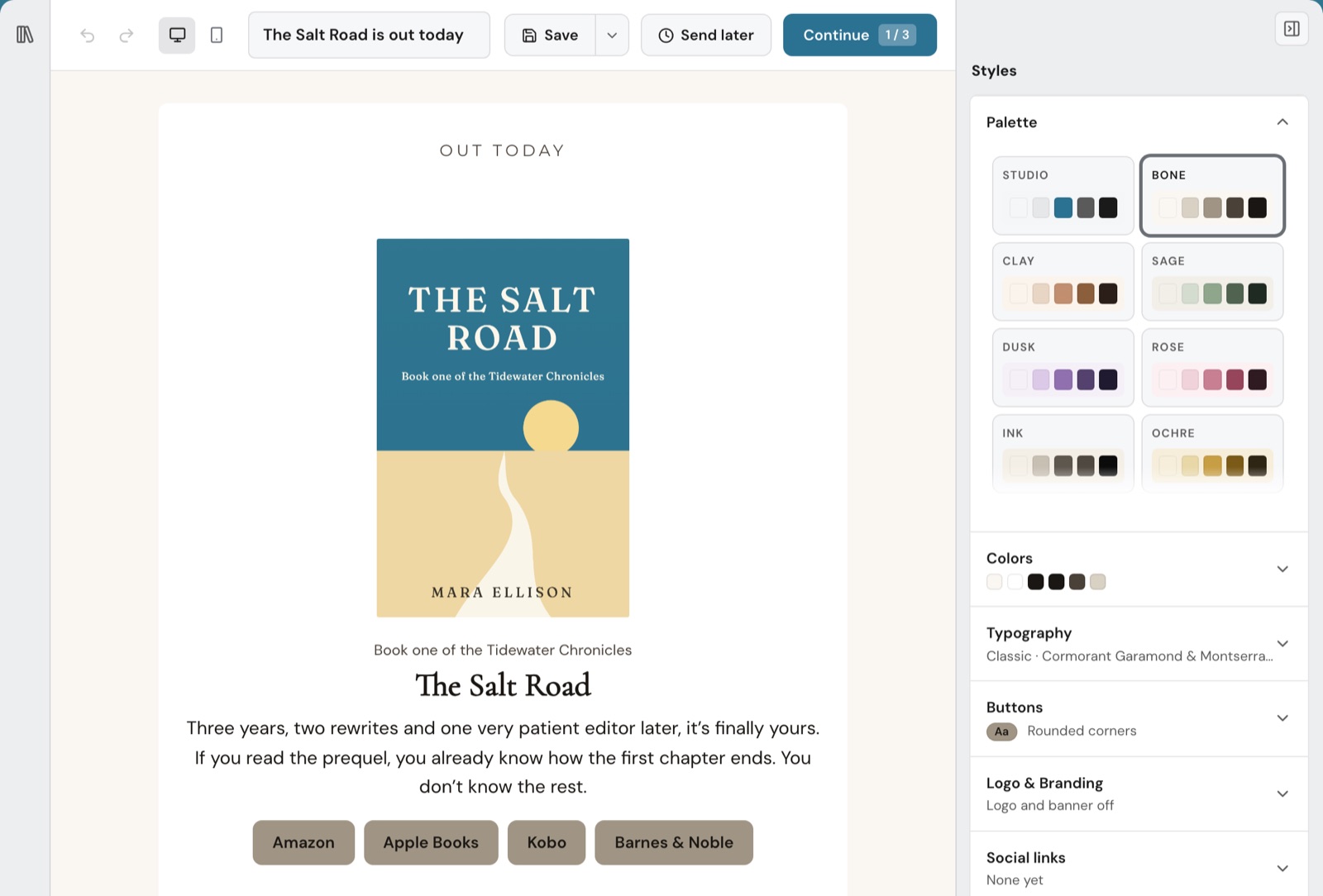The image size is (1323, 896).
Task: Continue to next step
Action: [860, 35]
